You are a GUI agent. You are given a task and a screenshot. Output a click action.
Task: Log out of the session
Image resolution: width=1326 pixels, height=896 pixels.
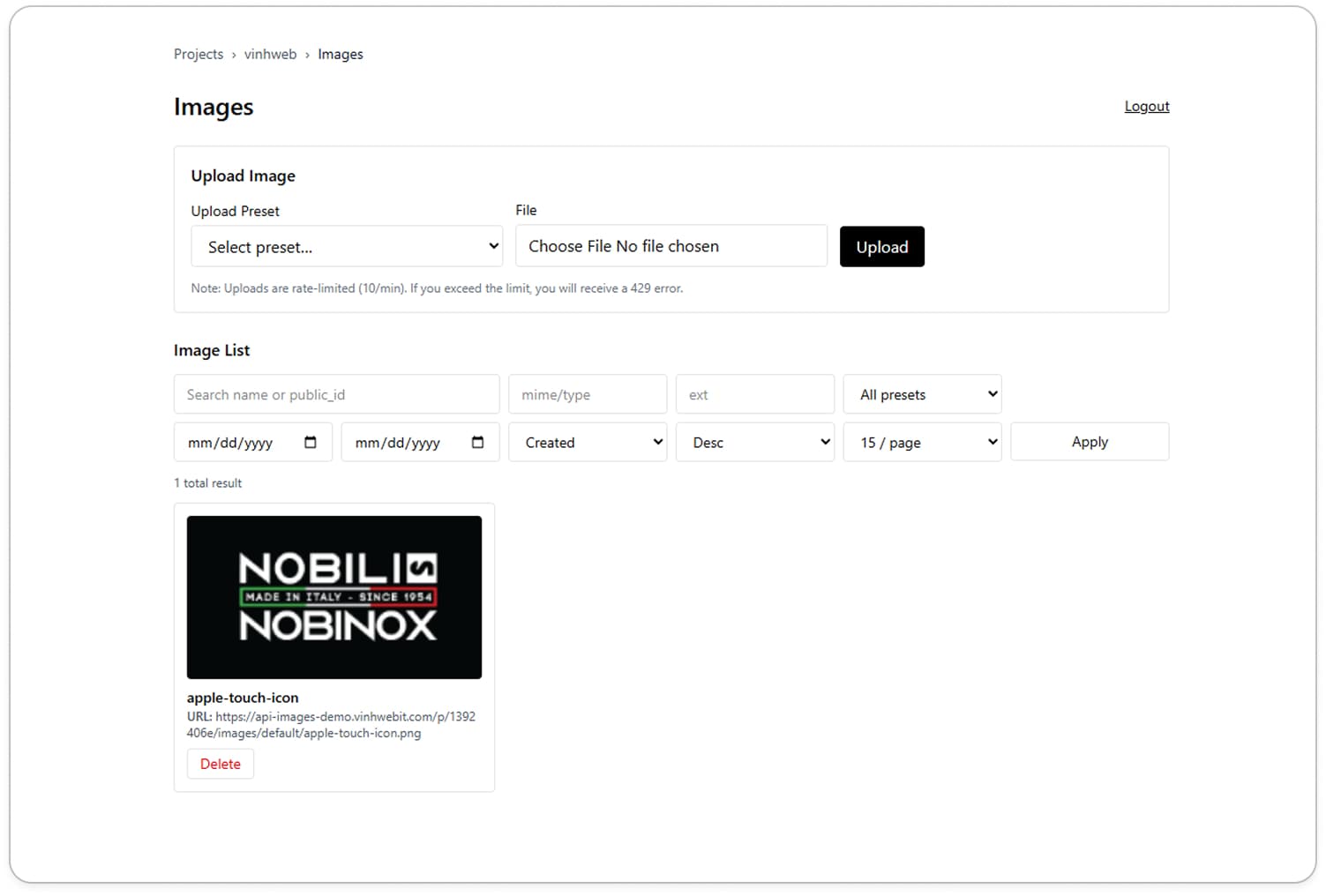pyautogui.click(x=1147, y=105)
